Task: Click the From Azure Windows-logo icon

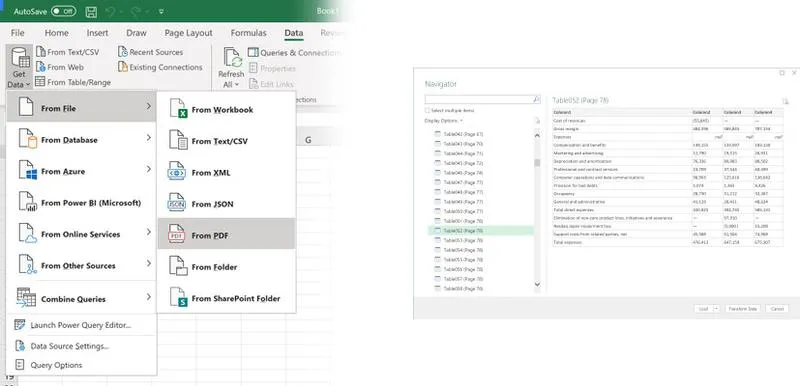Action: [x=27, y=170]
